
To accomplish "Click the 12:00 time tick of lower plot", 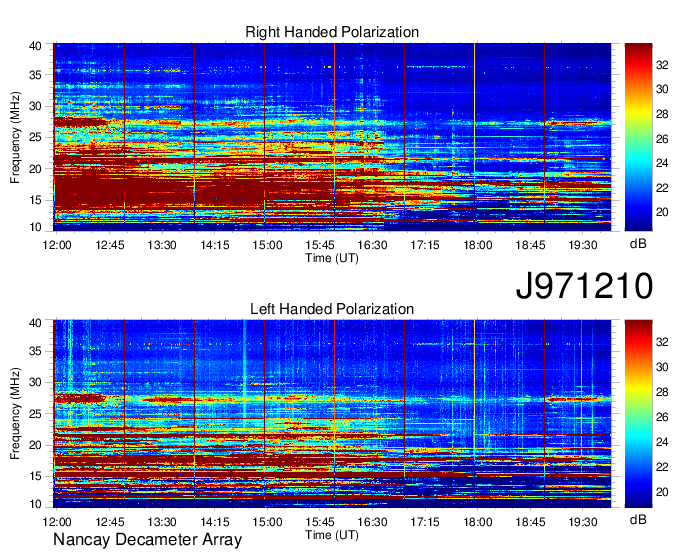I will point(57,522).
